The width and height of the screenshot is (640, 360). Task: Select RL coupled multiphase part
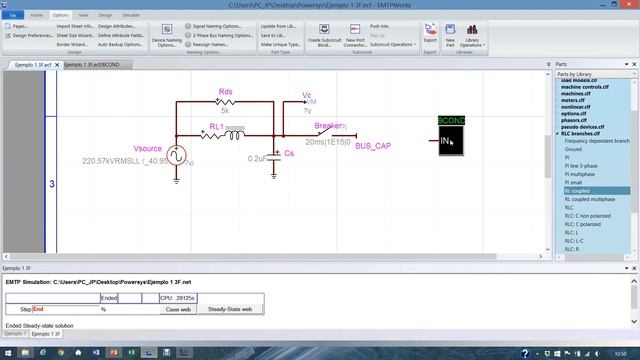(x=589, y=199)
